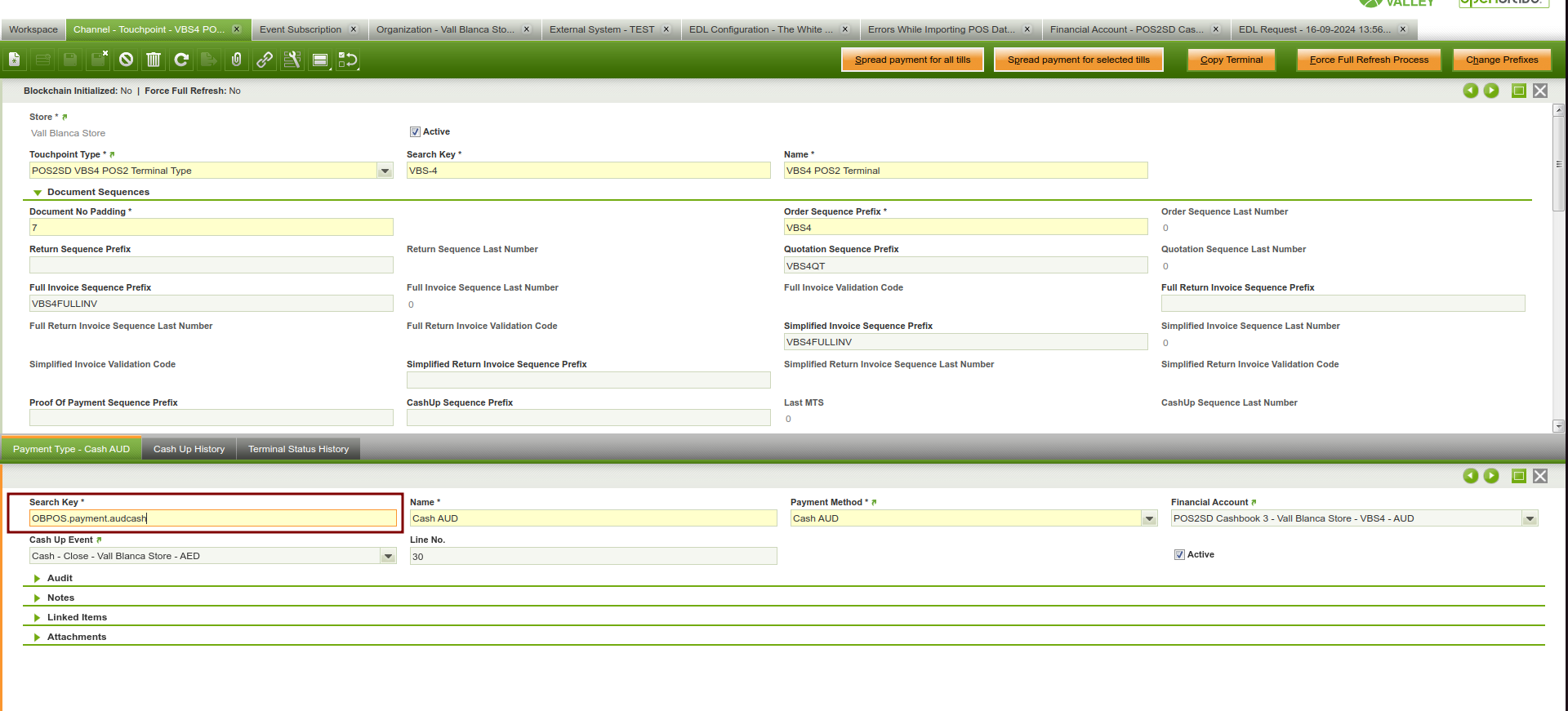Click the Copy Terminal button
This screenshot has width=1568, height=711.
1231,60
